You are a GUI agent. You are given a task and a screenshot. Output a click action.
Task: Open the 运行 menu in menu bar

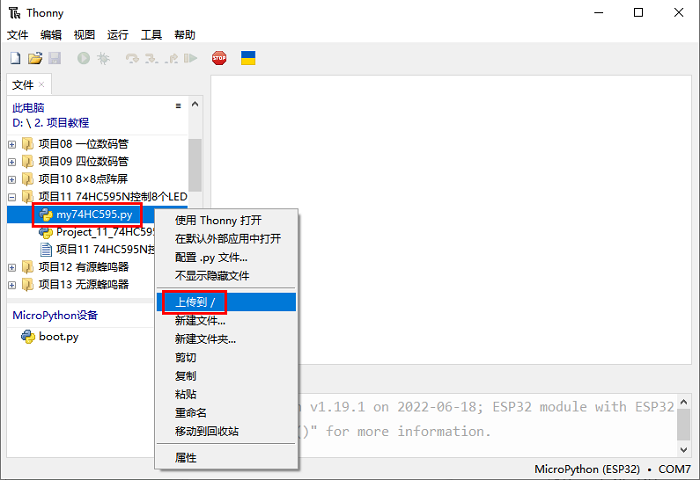[118, 35]
